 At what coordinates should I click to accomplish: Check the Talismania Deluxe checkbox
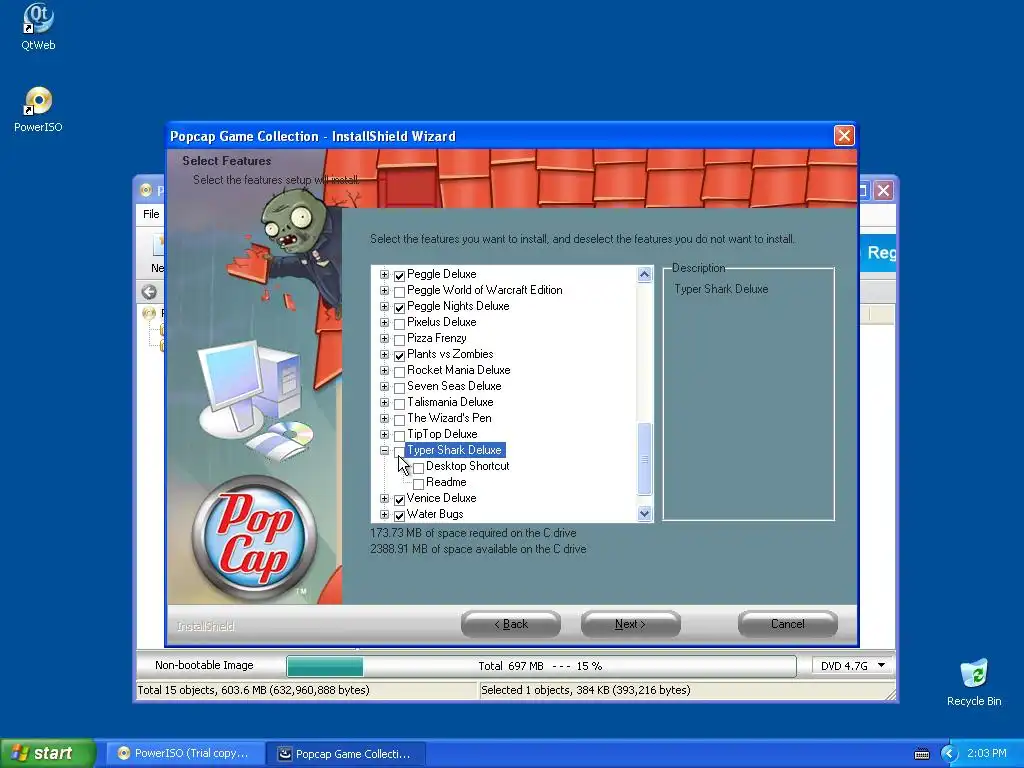(x=400, y=403)
